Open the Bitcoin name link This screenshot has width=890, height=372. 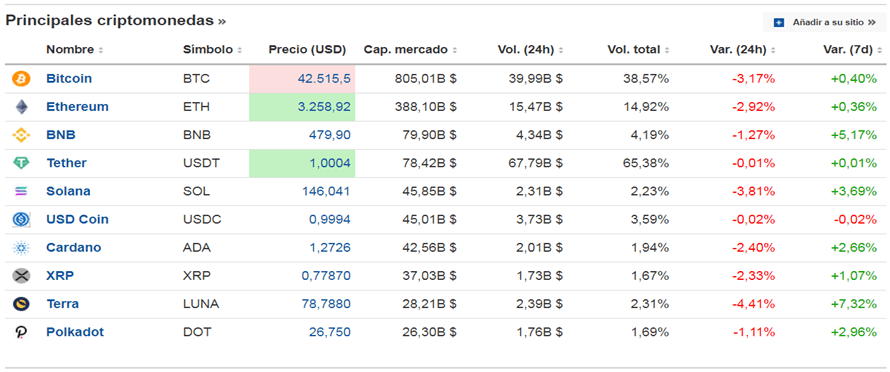pos(69,78)
